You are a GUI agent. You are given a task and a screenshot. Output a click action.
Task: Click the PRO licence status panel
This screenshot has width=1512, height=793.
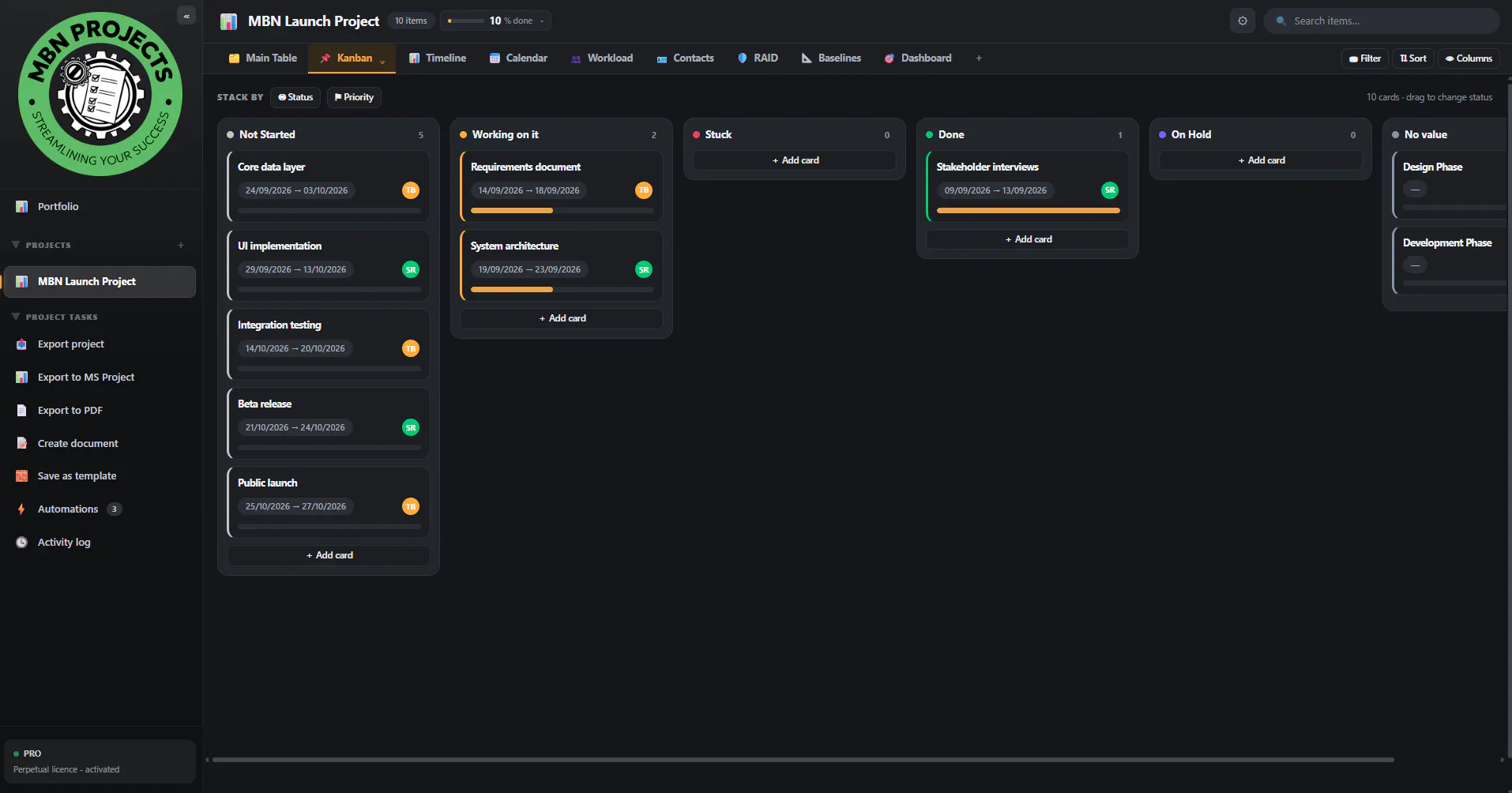100,761
